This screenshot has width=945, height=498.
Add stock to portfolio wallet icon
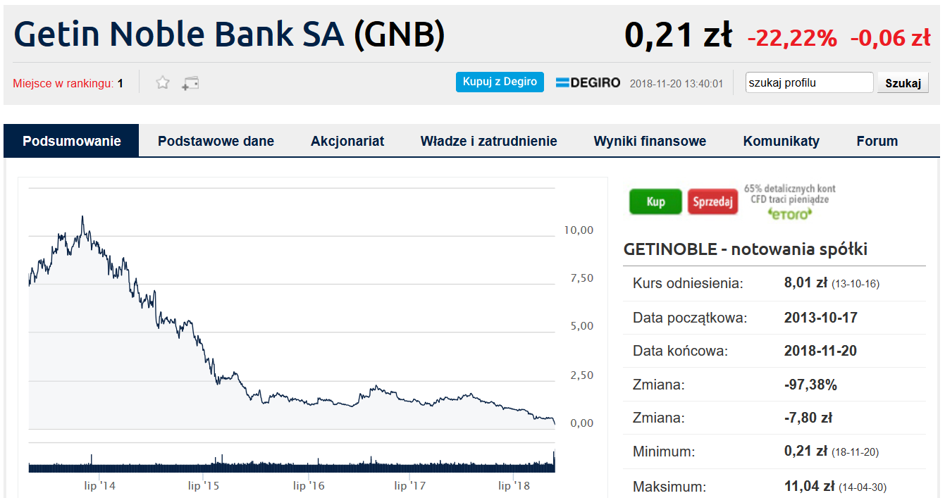pyautogui.click(x=190, y=83)
